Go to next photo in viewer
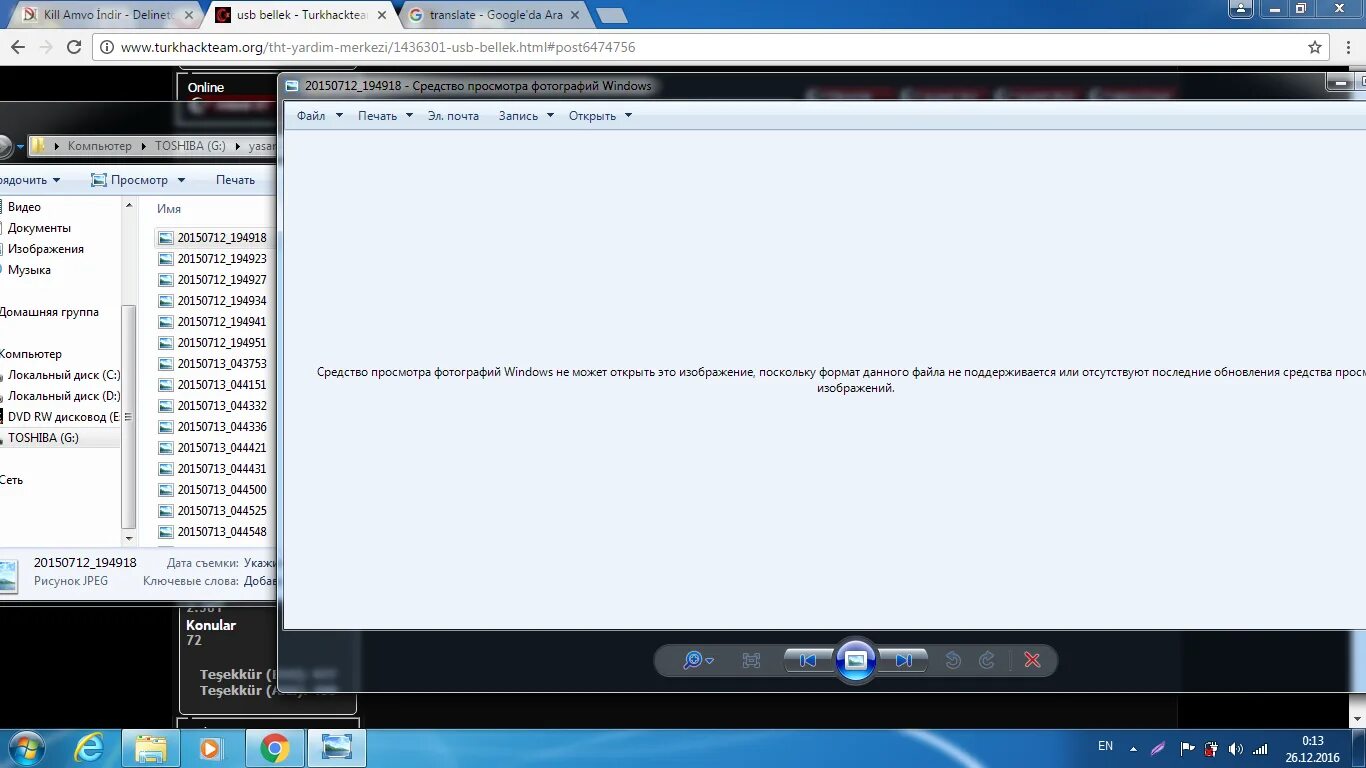The height and width of the screenshot is (768, 1366). tap(904, 660)
